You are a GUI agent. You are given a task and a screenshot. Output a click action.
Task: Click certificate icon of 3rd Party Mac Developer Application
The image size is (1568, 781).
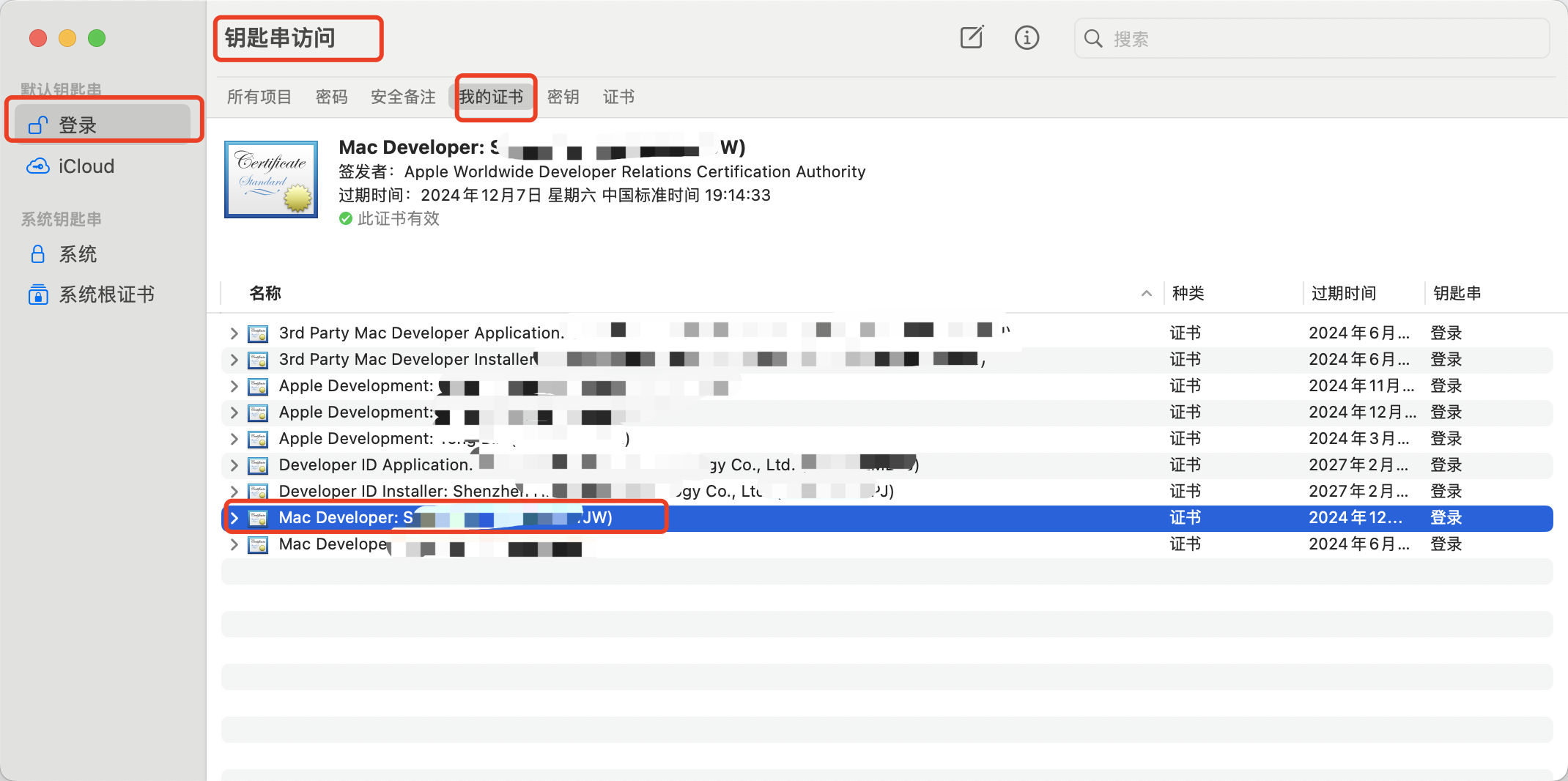tap(258, 333)
